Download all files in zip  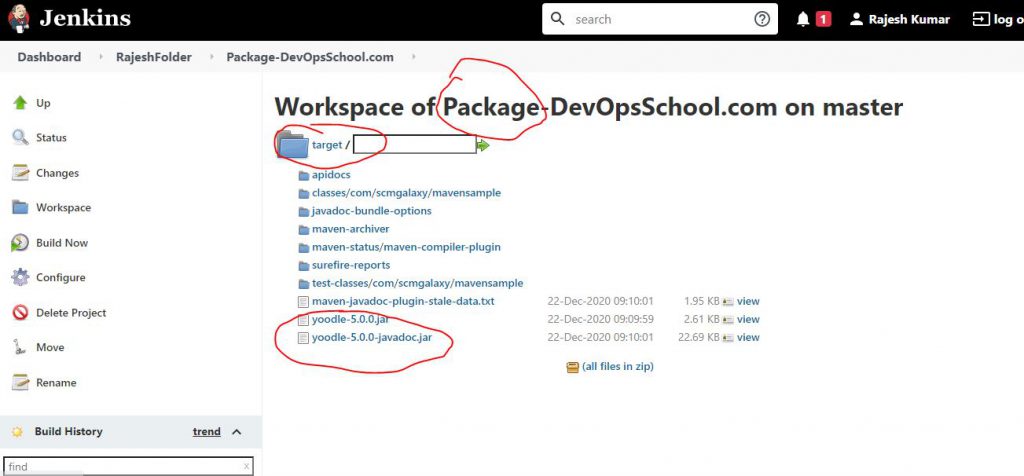(x=617, y=367)
